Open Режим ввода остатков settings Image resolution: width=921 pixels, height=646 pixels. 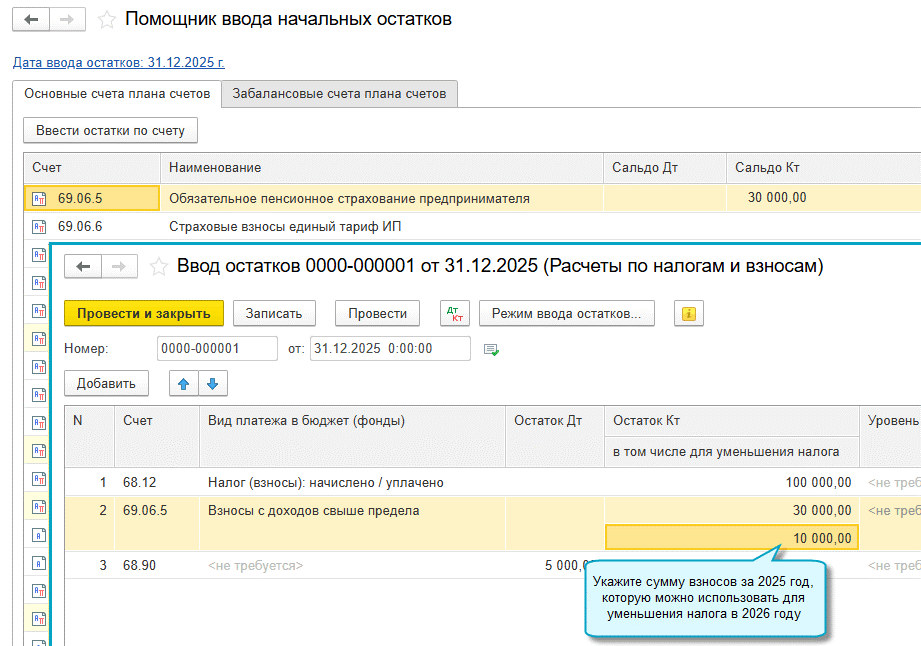[567, 314]
